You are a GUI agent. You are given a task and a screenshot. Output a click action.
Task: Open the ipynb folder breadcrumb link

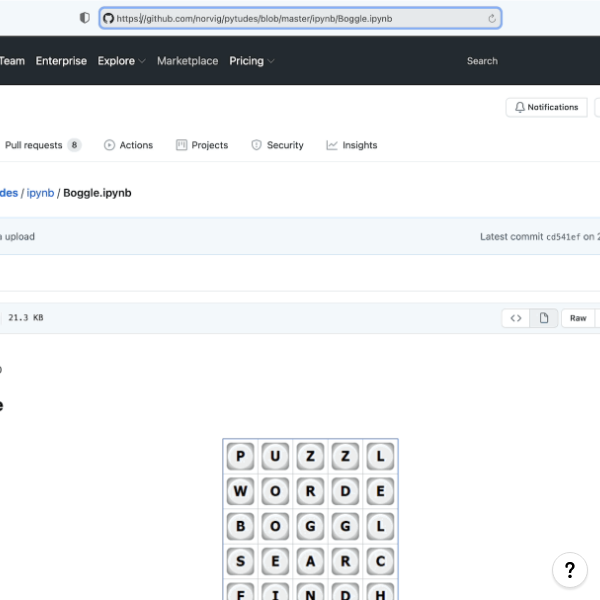(x=40, y=193)
